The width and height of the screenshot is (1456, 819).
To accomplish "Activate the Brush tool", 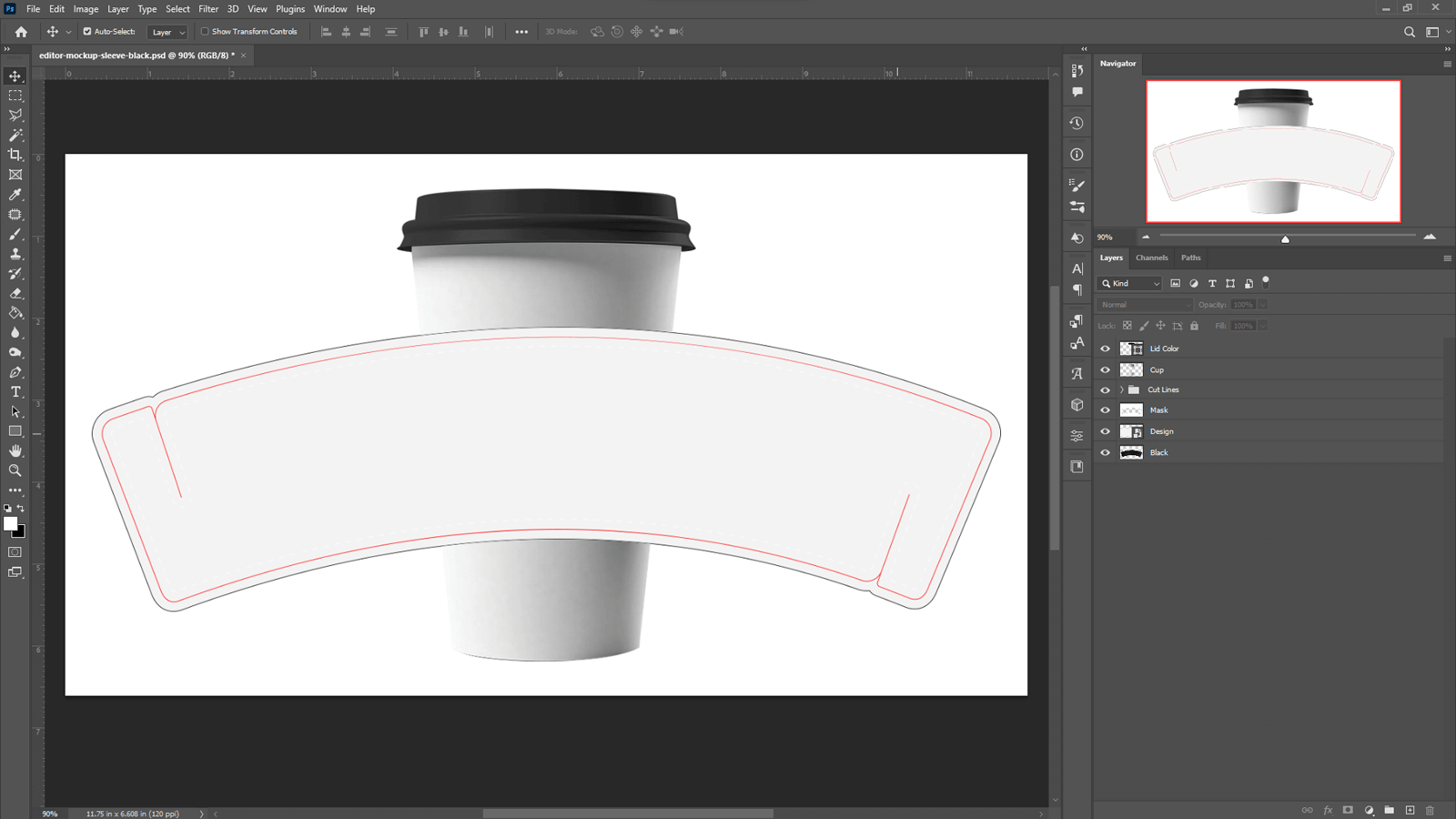I will 15,234.
